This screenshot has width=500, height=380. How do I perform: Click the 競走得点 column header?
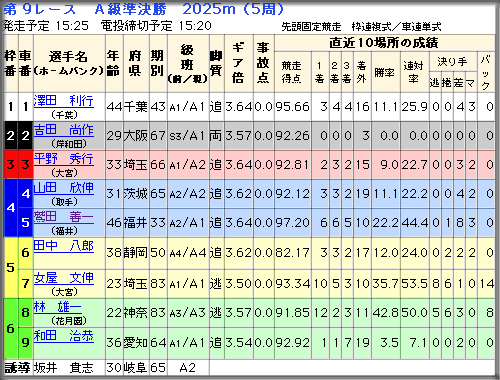coord(292,72)
